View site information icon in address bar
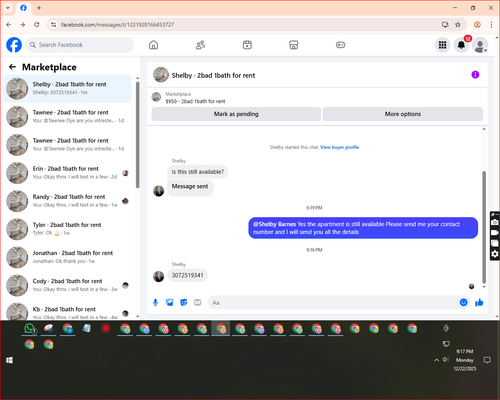500x400 pixels. (53, 24)
